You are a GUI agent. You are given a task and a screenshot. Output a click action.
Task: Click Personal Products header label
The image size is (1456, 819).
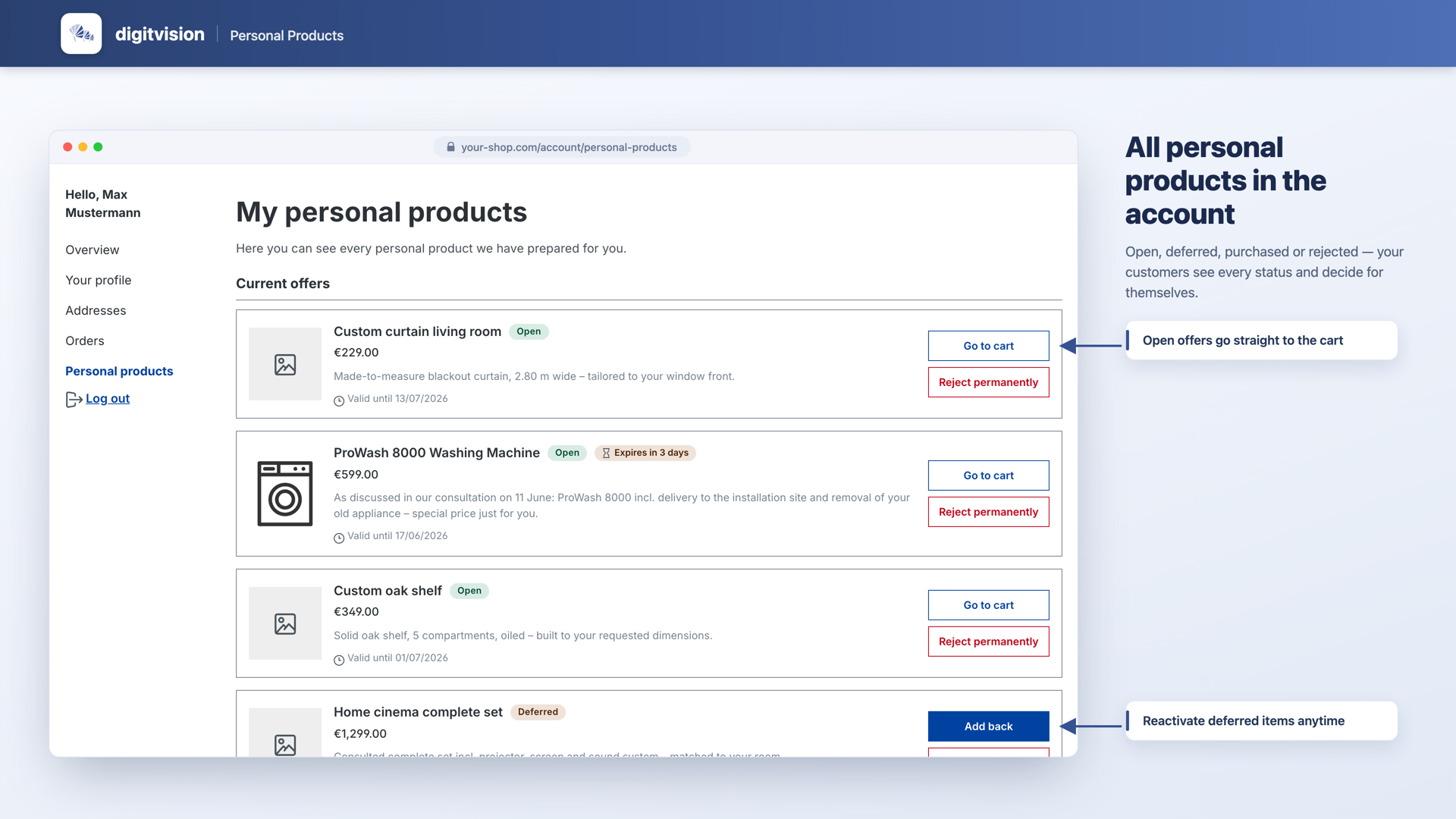coord(287,36)
